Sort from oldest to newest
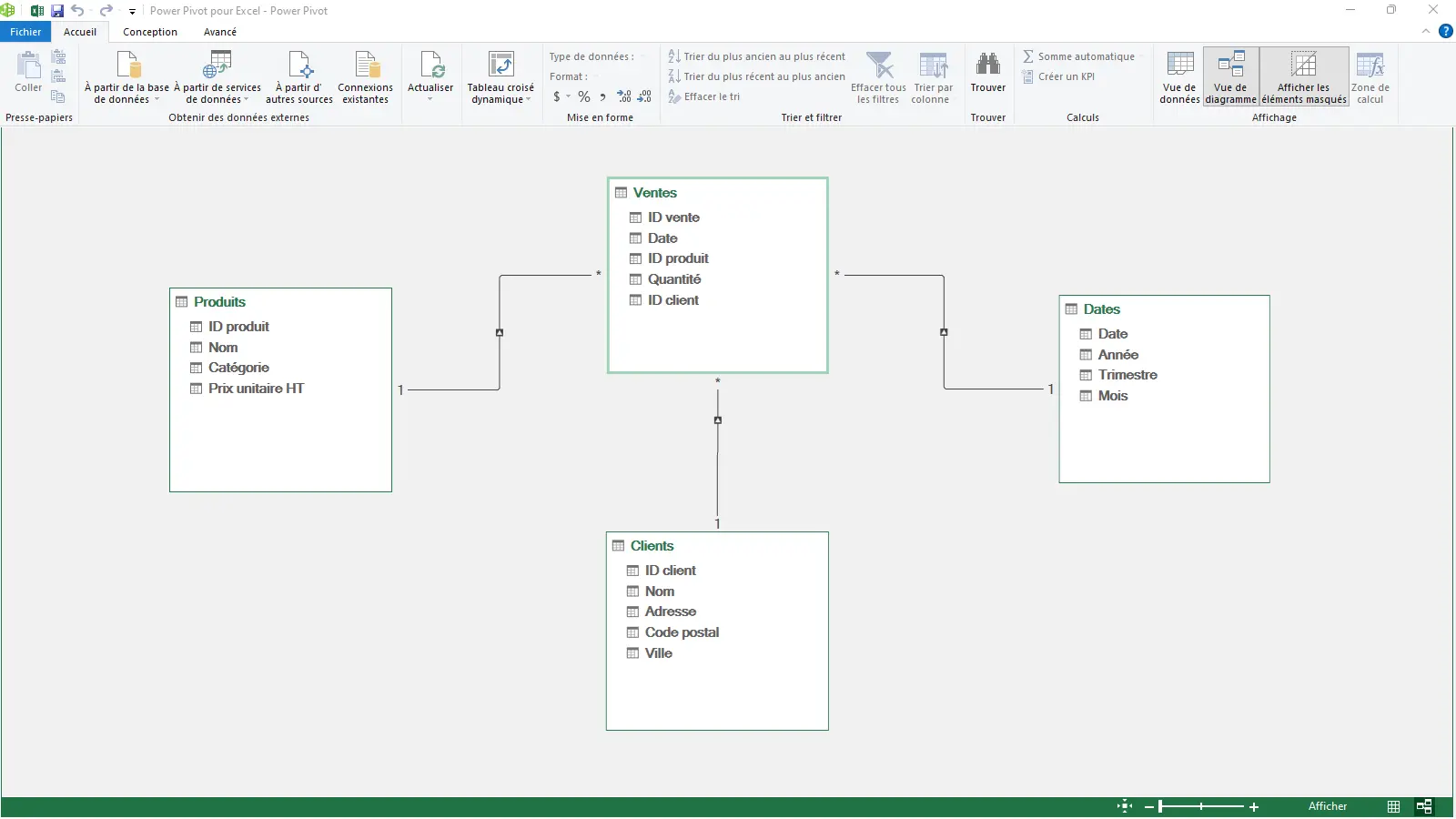1456x819 pixels. point(756,56)
